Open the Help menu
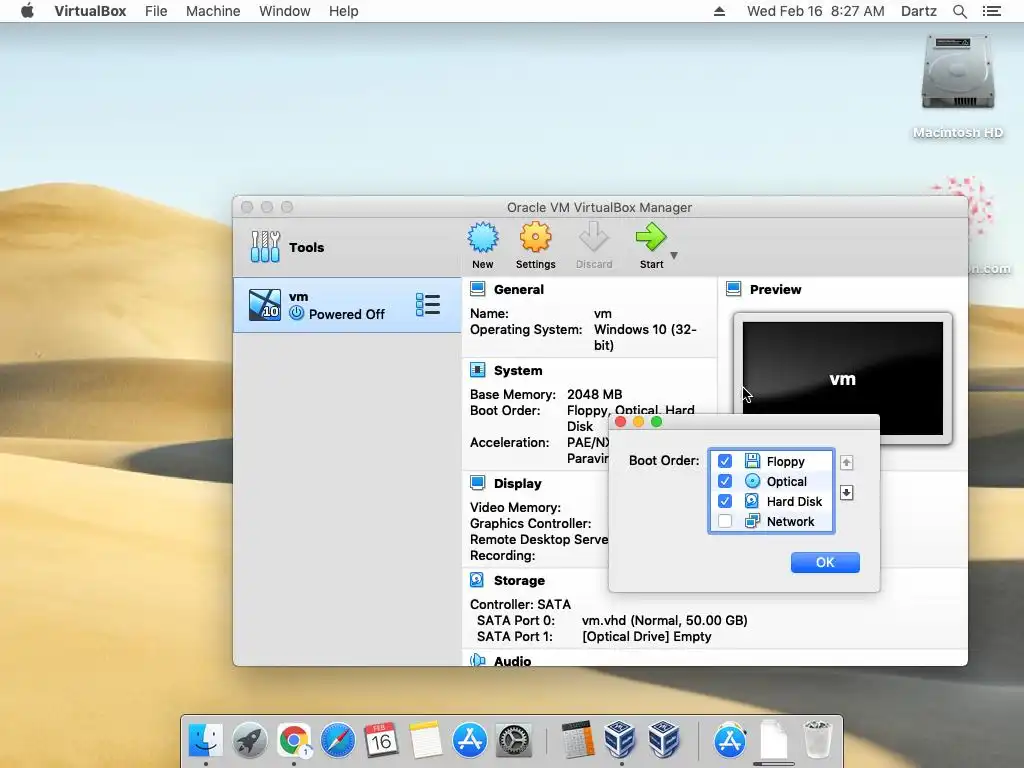 [344, 11]
